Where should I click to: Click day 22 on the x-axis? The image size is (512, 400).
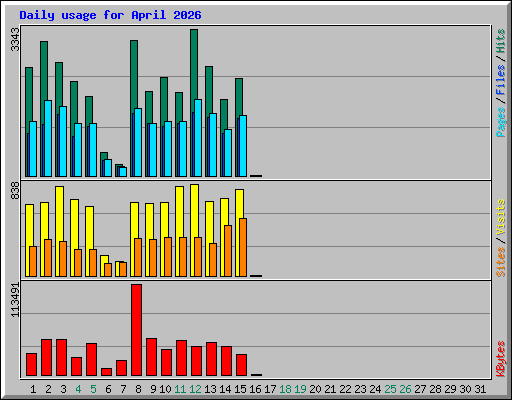(345, 389)
